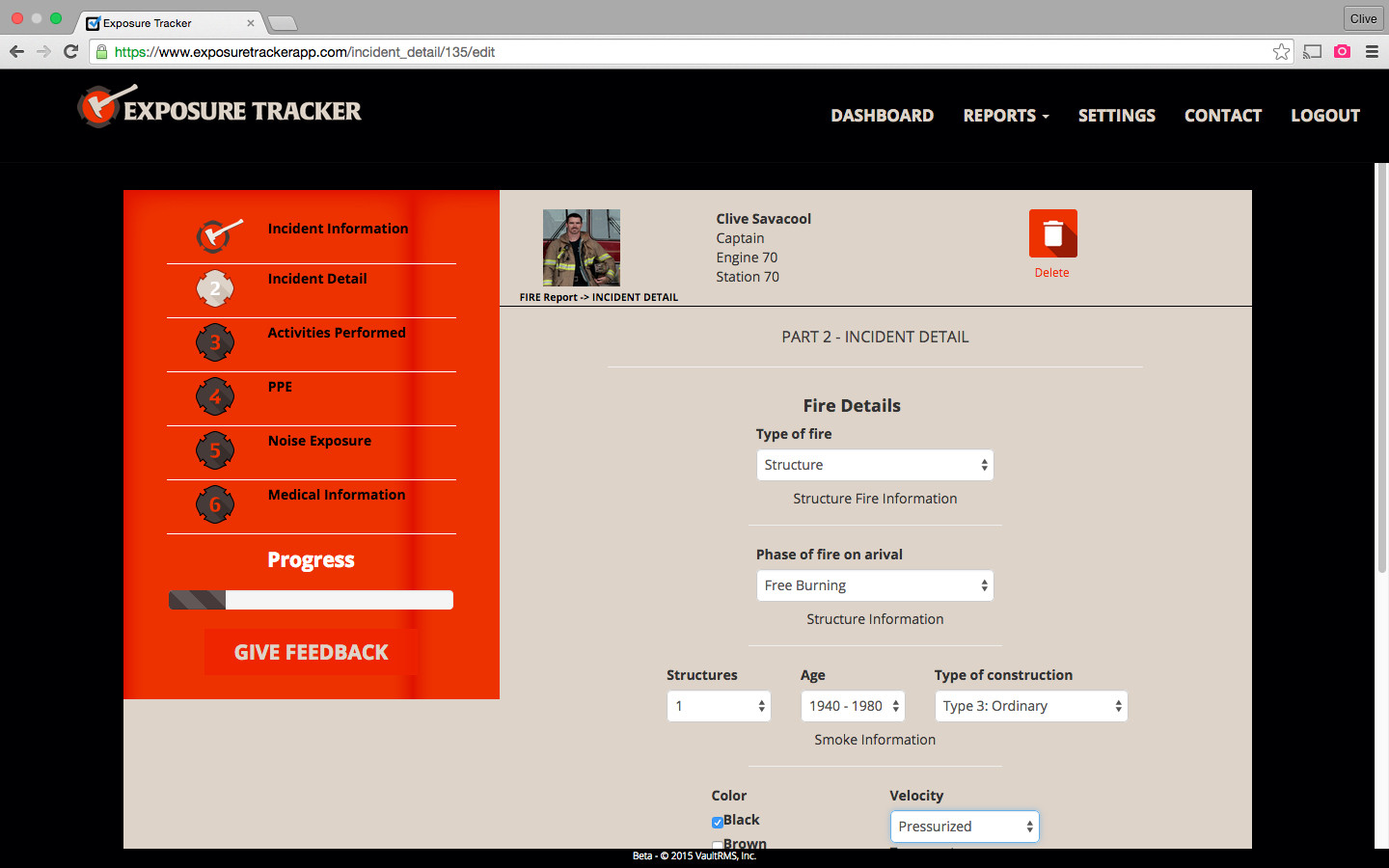The width and height of the screenshot is (1389, 868).
Task: Open the SETTINGS page
Action: coord(1117,116)
